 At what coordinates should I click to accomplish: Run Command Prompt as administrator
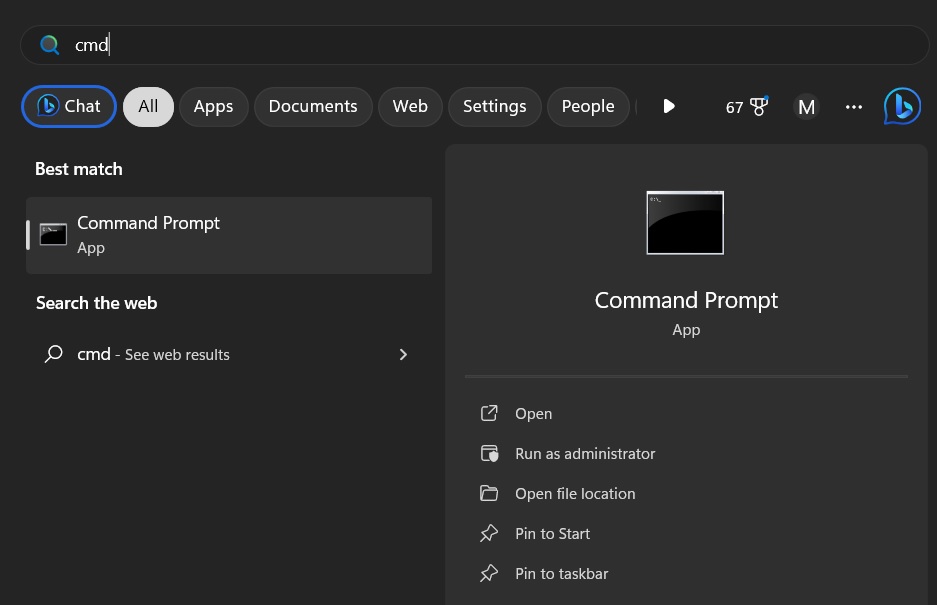[x=585, y=453]
